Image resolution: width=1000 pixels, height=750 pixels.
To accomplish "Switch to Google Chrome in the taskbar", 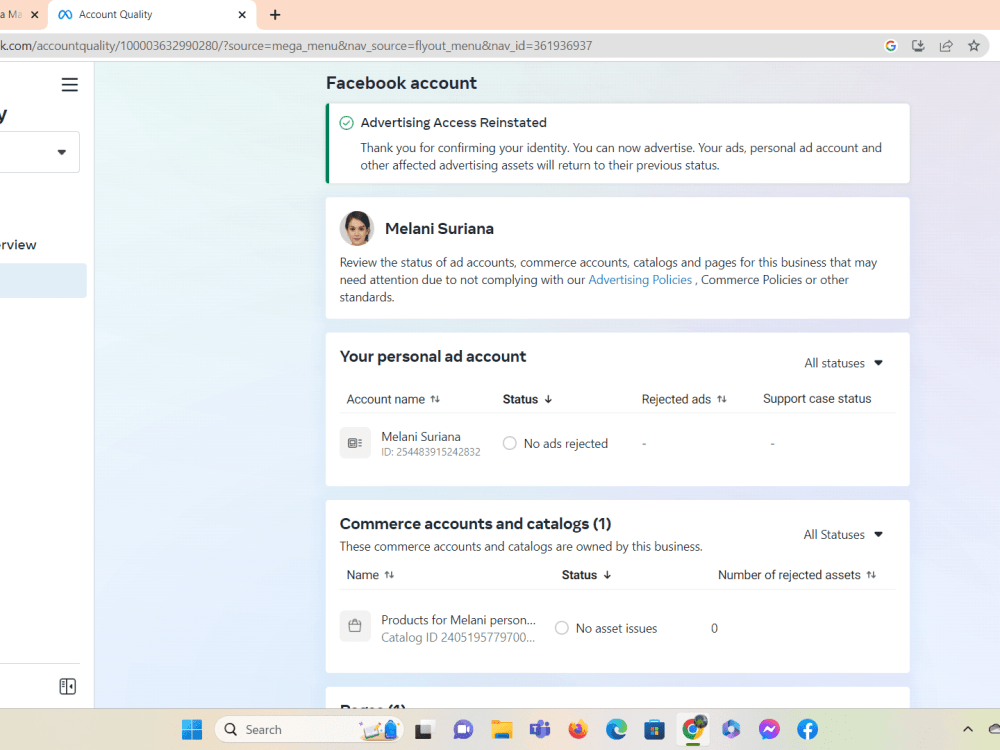I will 693,729.
